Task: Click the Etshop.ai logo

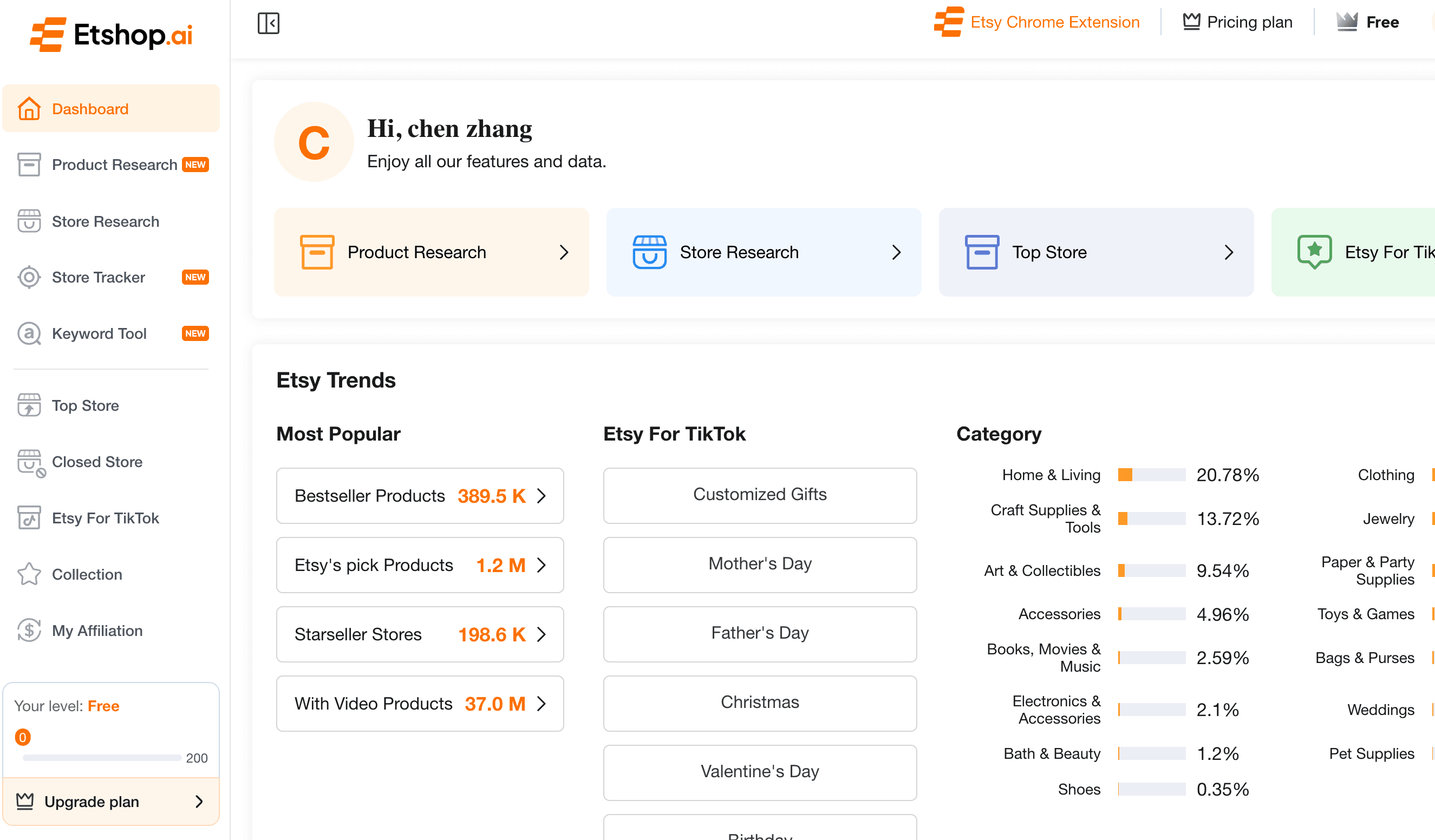Action: pos(111,34)
